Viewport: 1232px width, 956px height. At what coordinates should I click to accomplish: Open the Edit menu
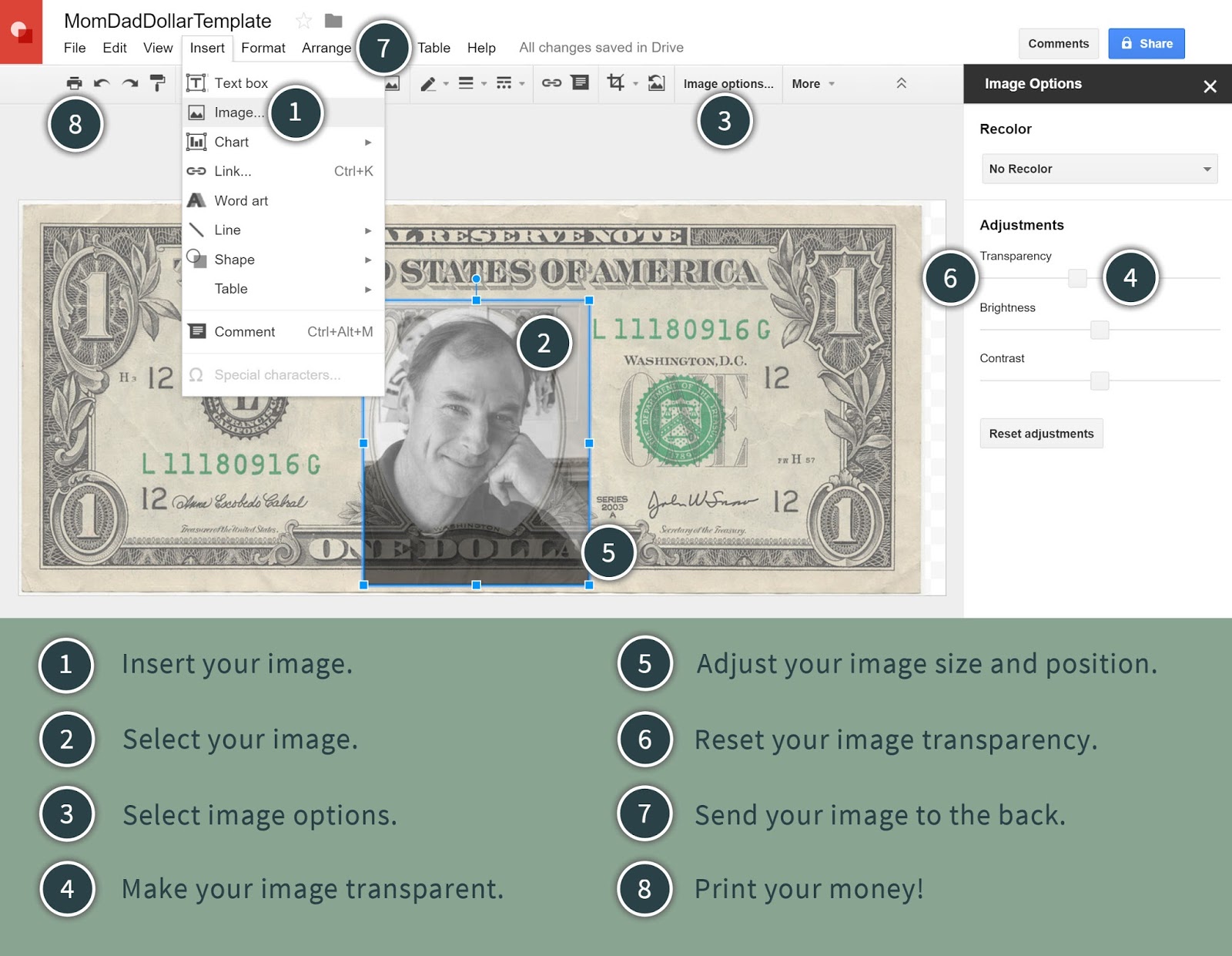115,48
